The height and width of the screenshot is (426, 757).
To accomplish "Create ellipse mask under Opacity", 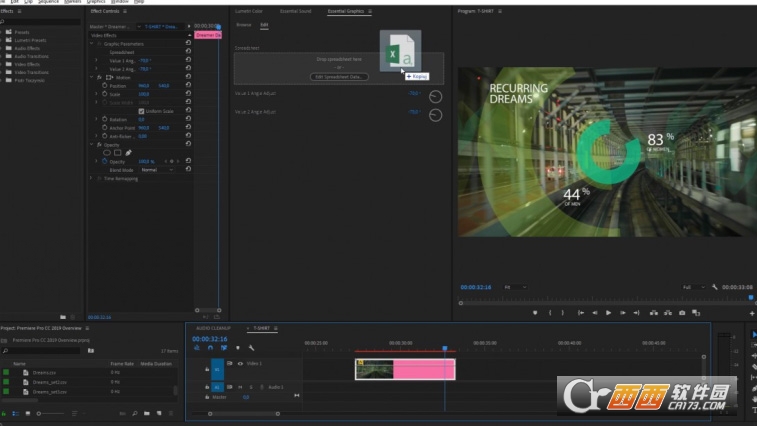I will (x=107, y=153).
